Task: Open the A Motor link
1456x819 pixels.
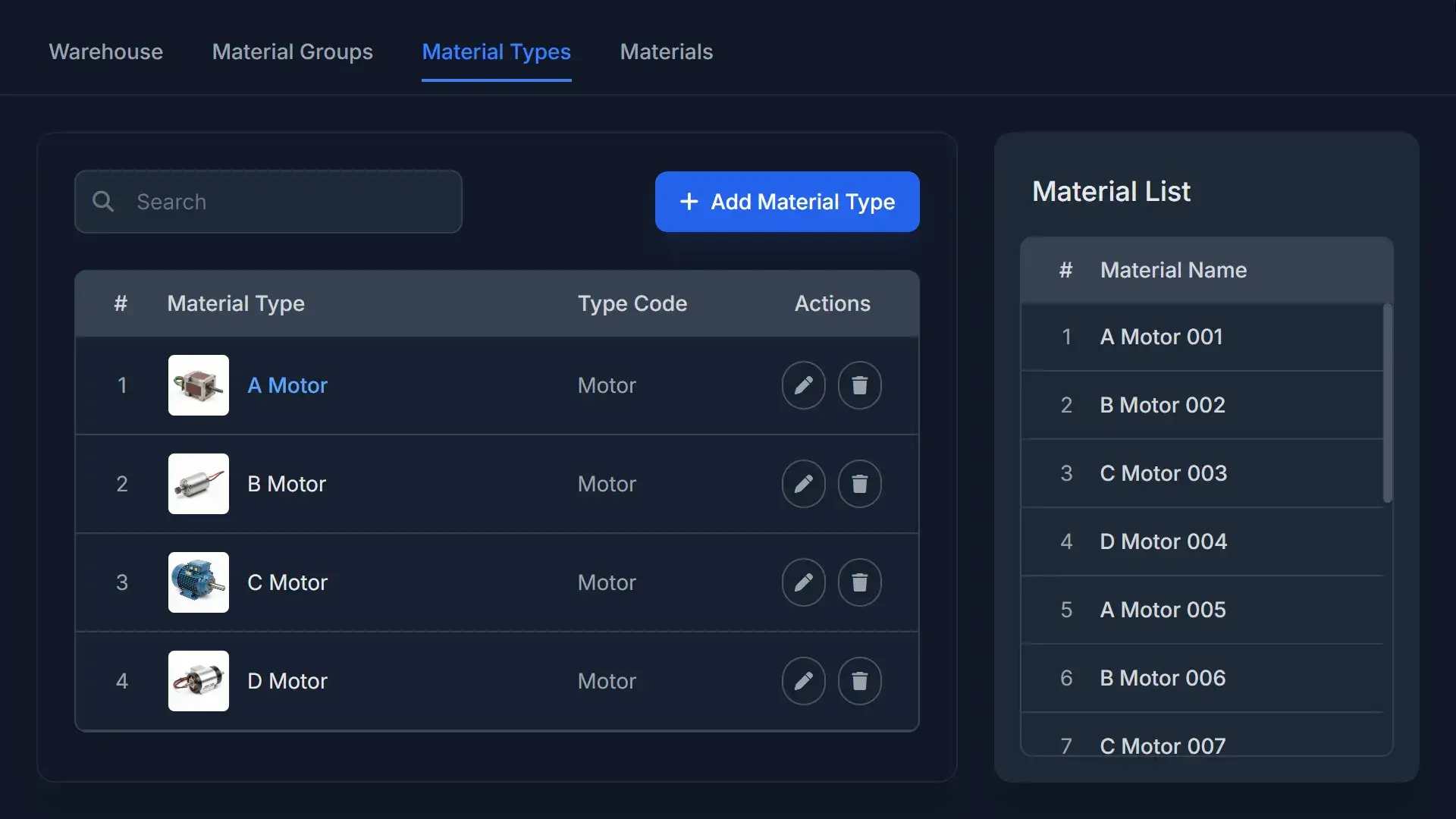Action: (287, 385)
